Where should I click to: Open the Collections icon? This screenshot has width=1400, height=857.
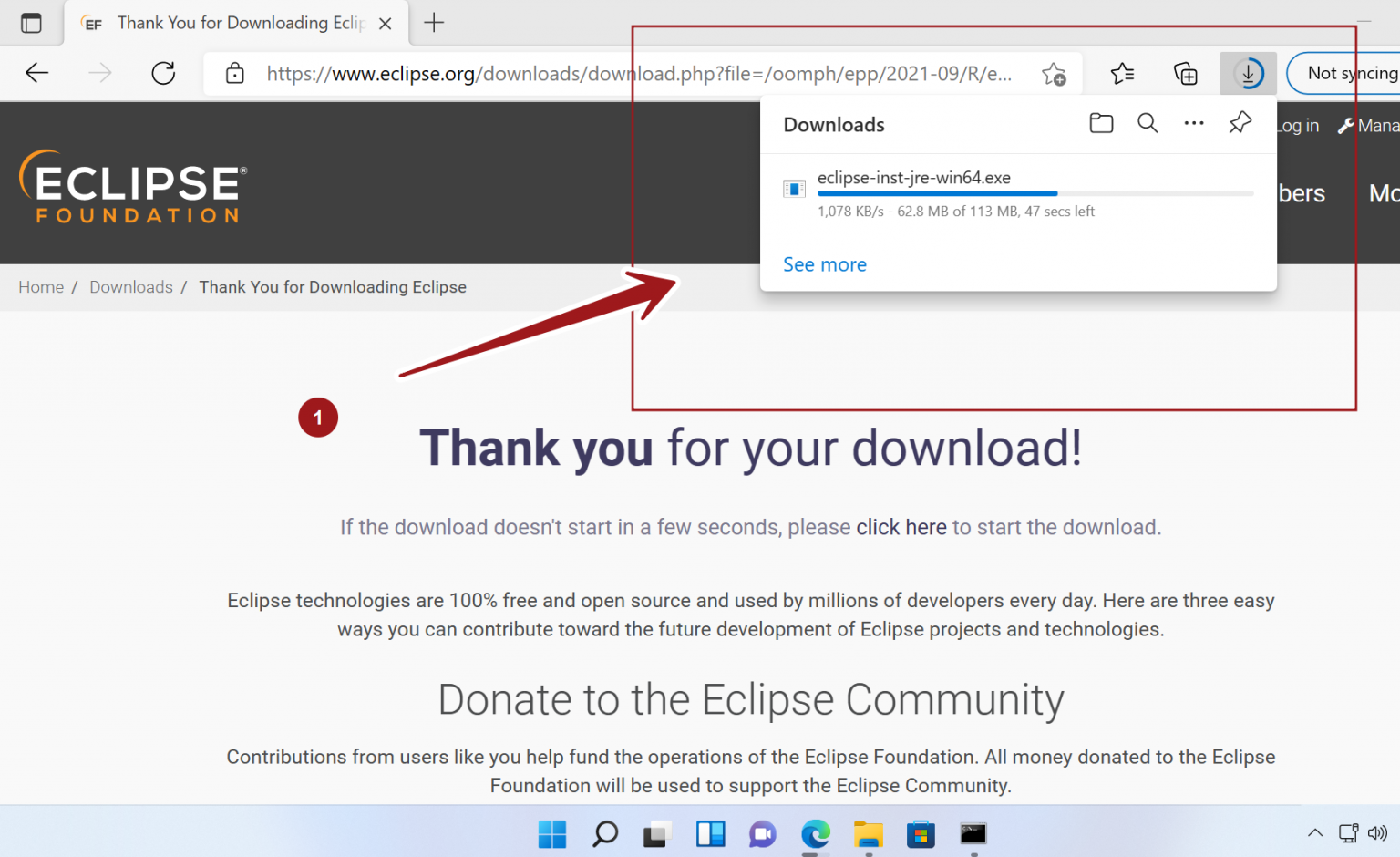click(1185, 73)
